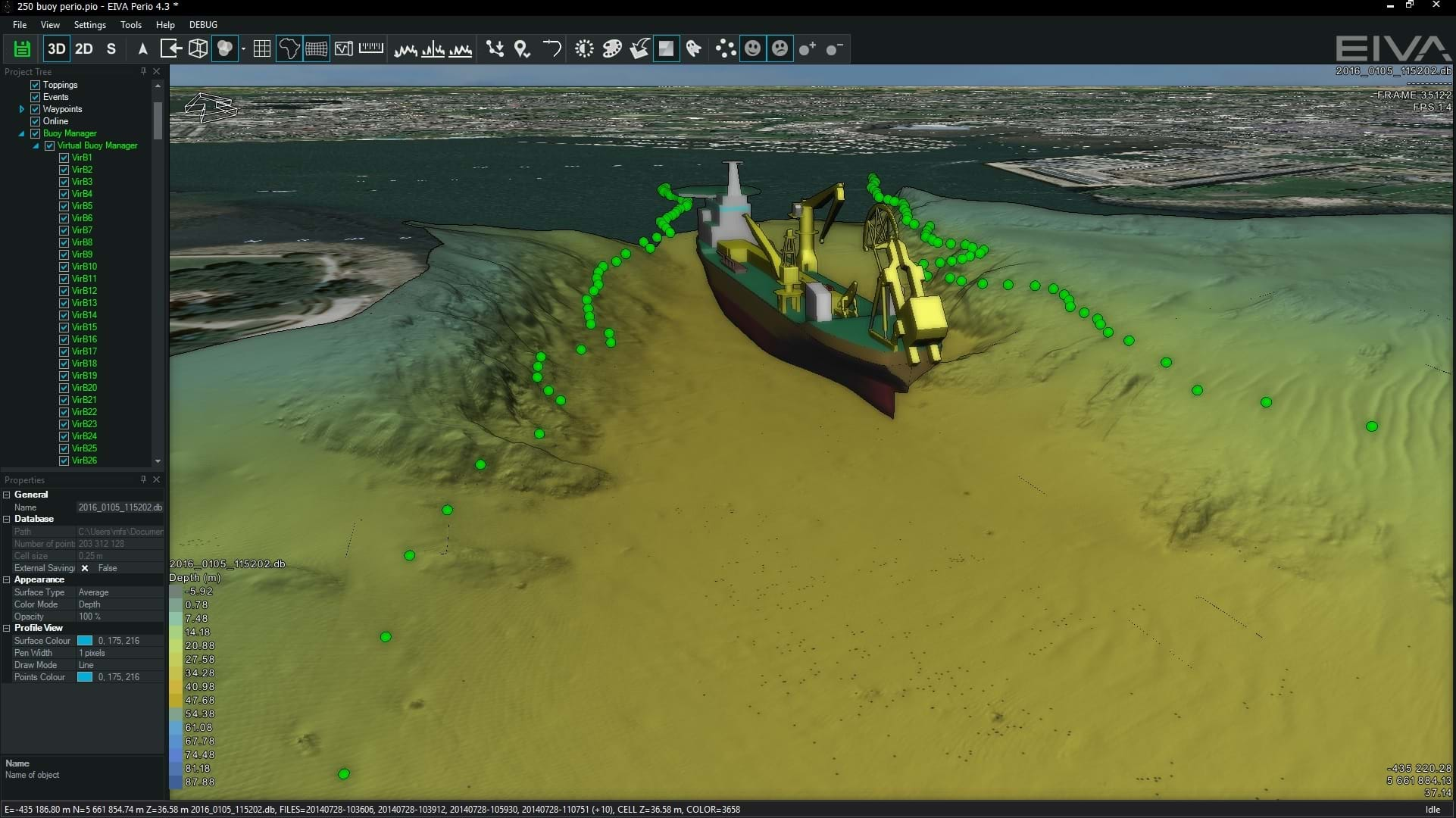Switch to 3D view mode
1456x818 pixels.
pos(57,47)
